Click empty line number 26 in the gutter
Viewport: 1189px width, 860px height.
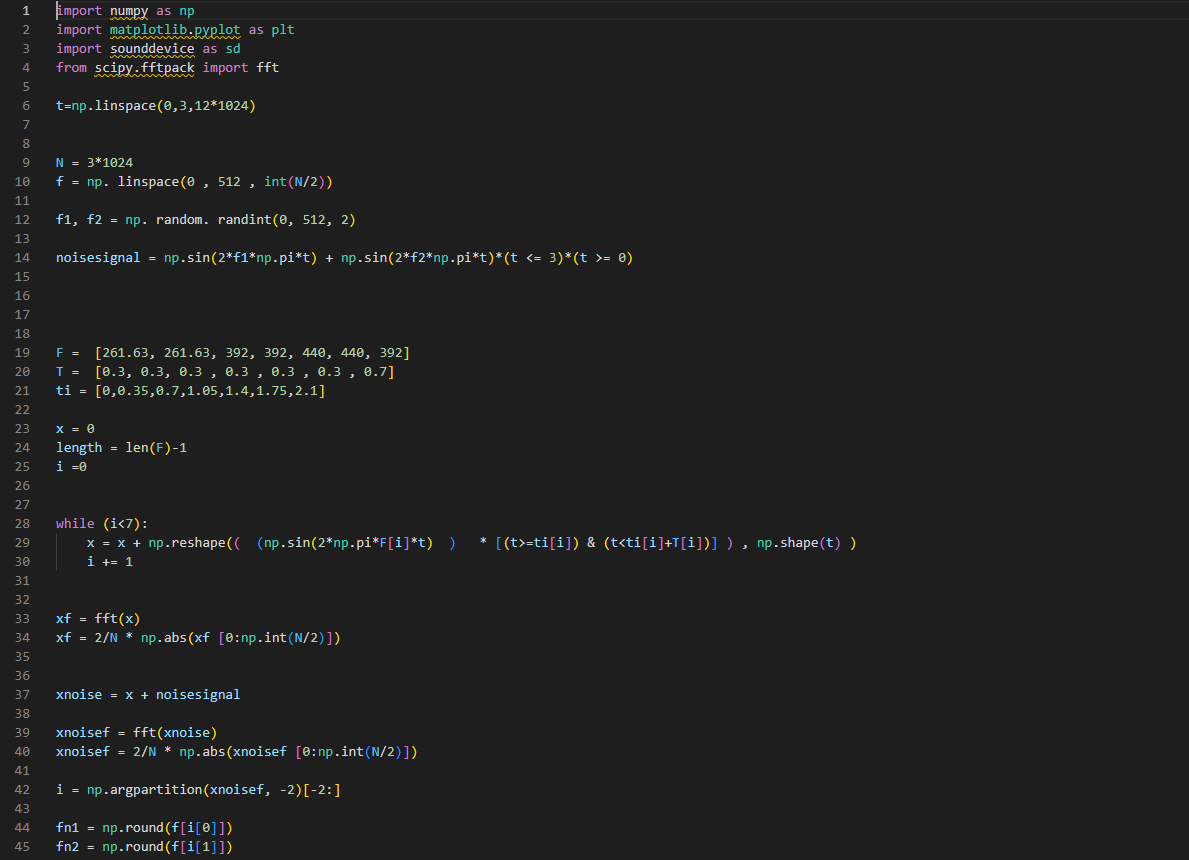(x=22, y=485)
